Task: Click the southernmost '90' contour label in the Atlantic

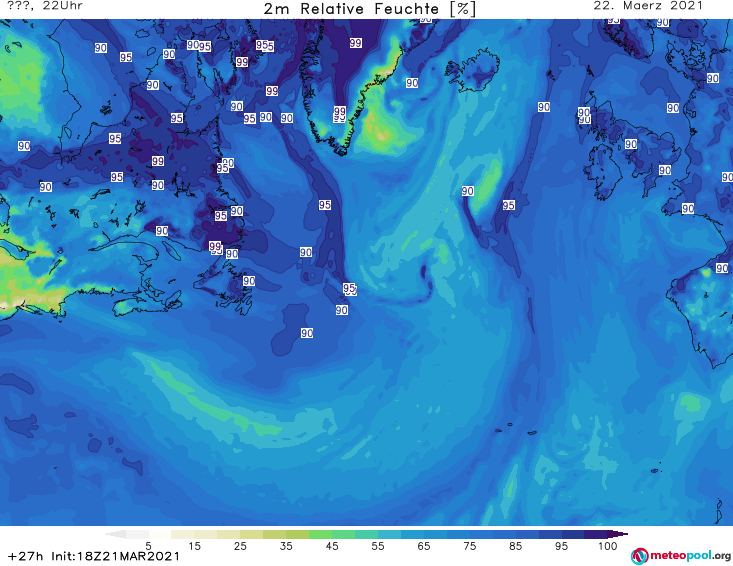Action: [307, 333]
